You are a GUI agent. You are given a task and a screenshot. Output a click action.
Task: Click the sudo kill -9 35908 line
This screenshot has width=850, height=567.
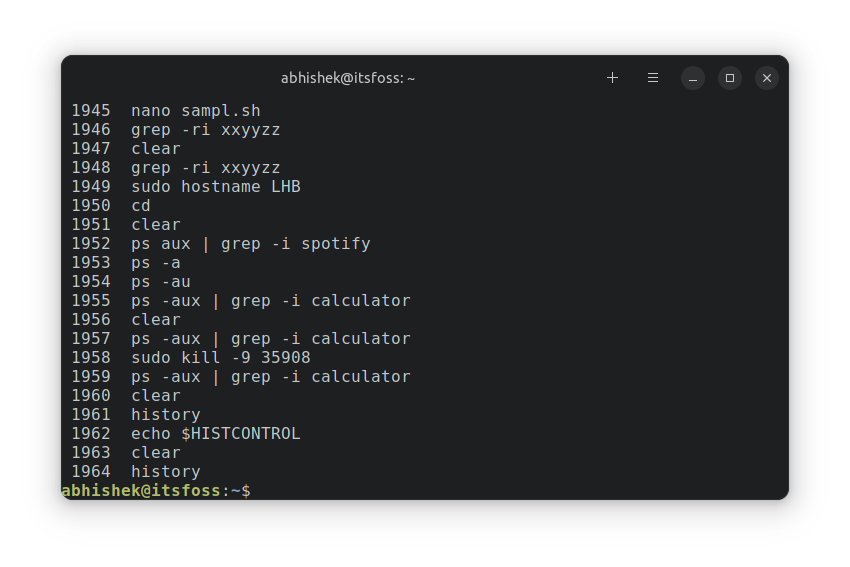point(191,357)
